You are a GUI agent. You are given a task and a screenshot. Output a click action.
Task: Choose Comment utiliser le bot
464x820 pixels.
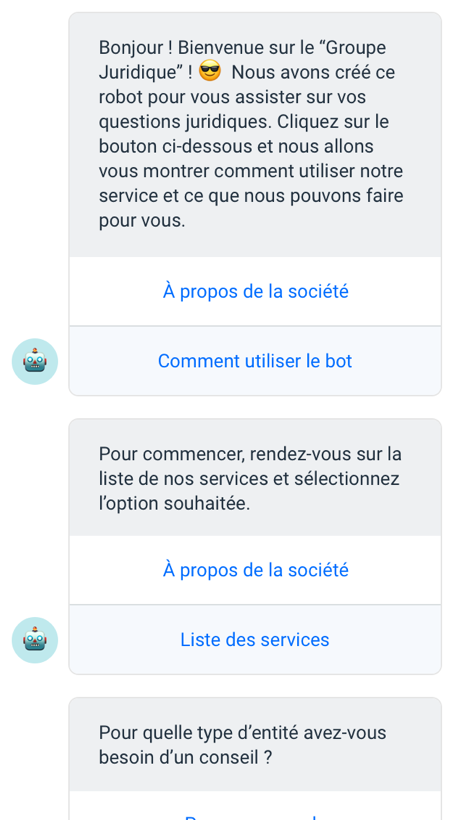click(x=255, y=361)
